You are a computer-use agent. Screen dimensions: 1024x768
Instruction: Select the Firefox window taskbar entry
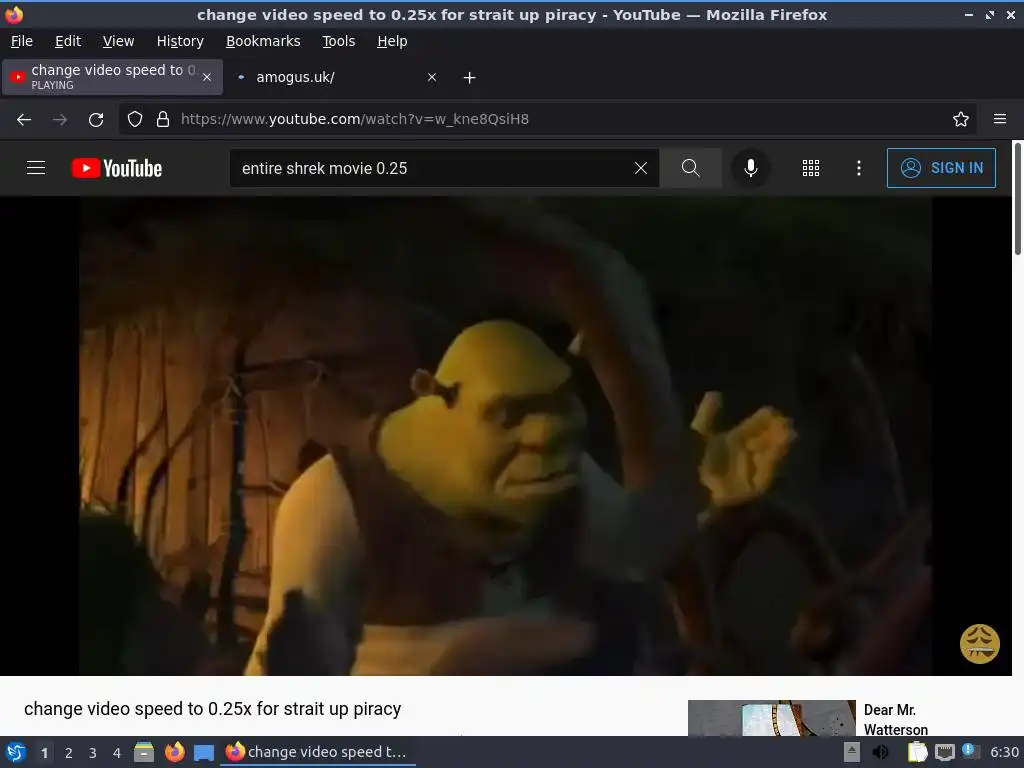(319, 752)
